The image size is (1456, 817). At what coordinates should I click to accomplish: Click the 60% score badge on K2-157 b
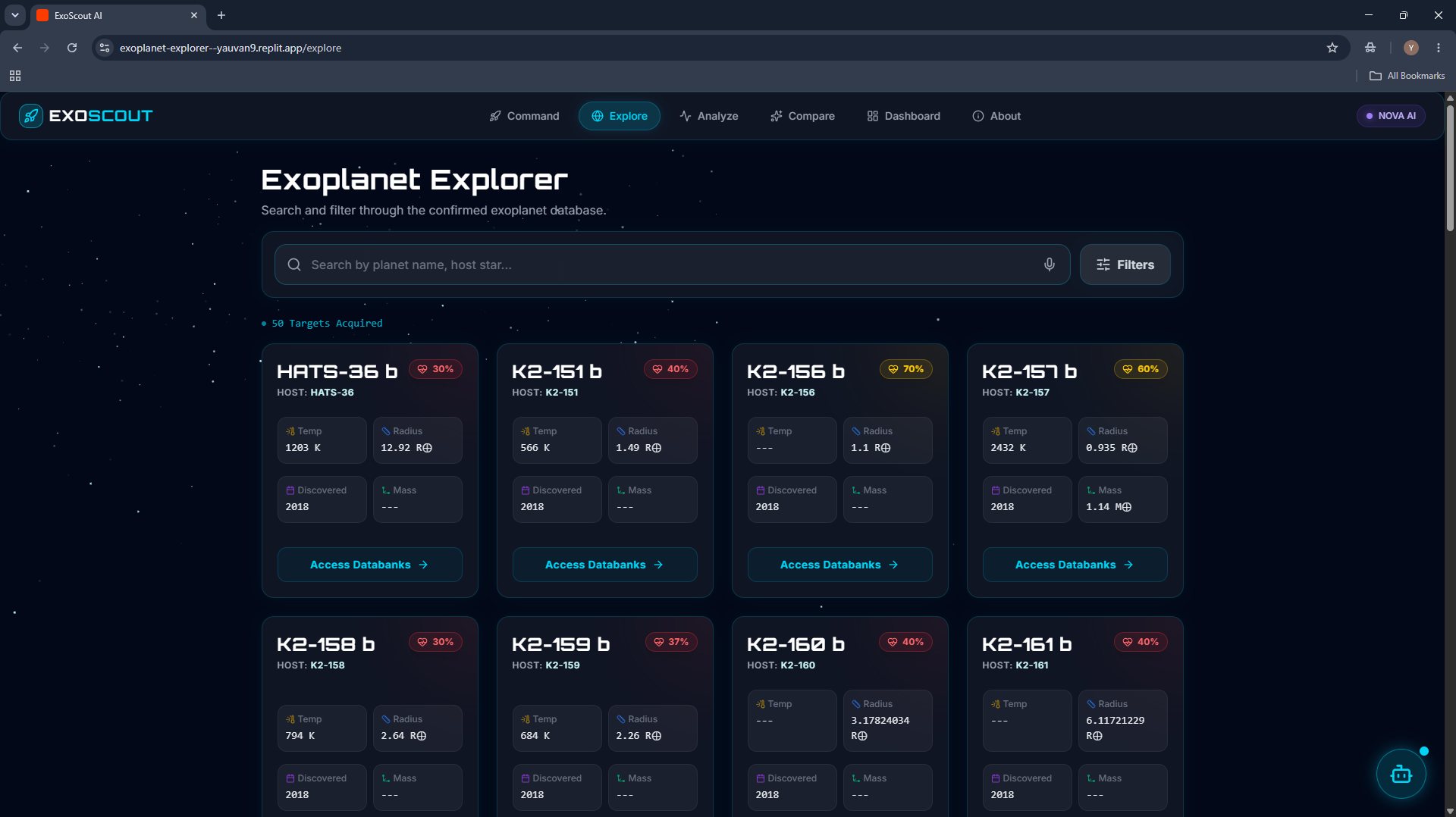1141,369
